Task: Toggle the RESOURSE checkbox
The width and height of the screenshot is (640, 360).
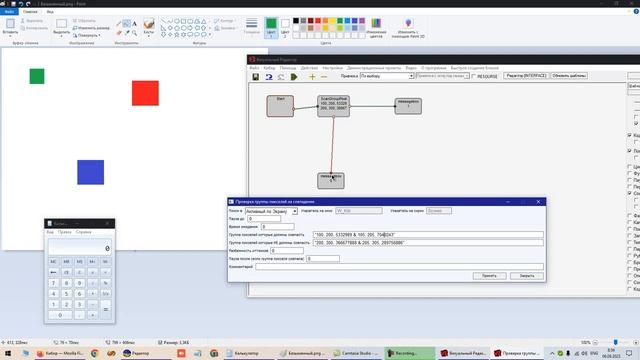Action: 473,76
